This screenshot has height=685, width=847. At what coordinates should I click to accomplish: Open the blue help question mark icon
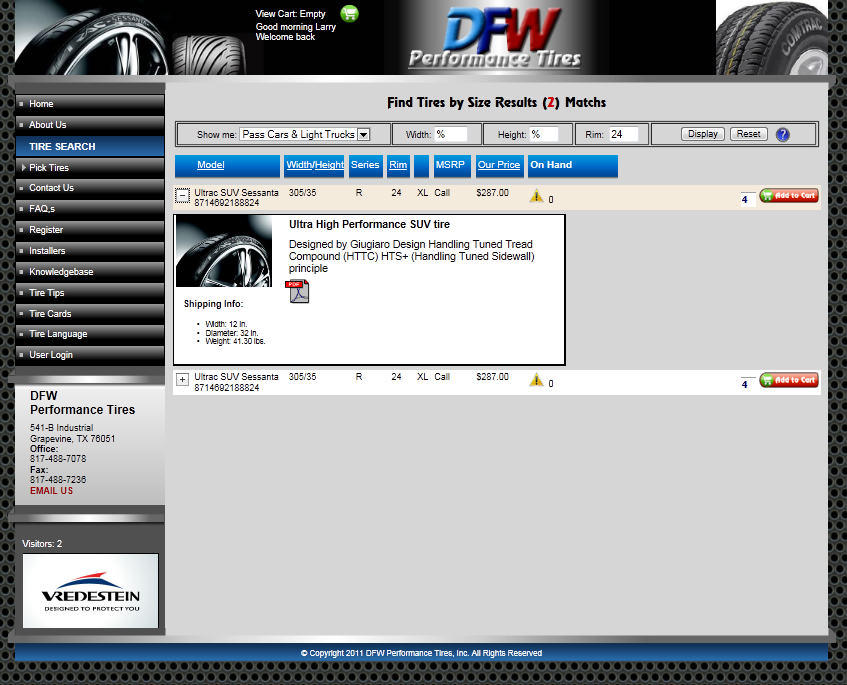click(x=783, y=134)
